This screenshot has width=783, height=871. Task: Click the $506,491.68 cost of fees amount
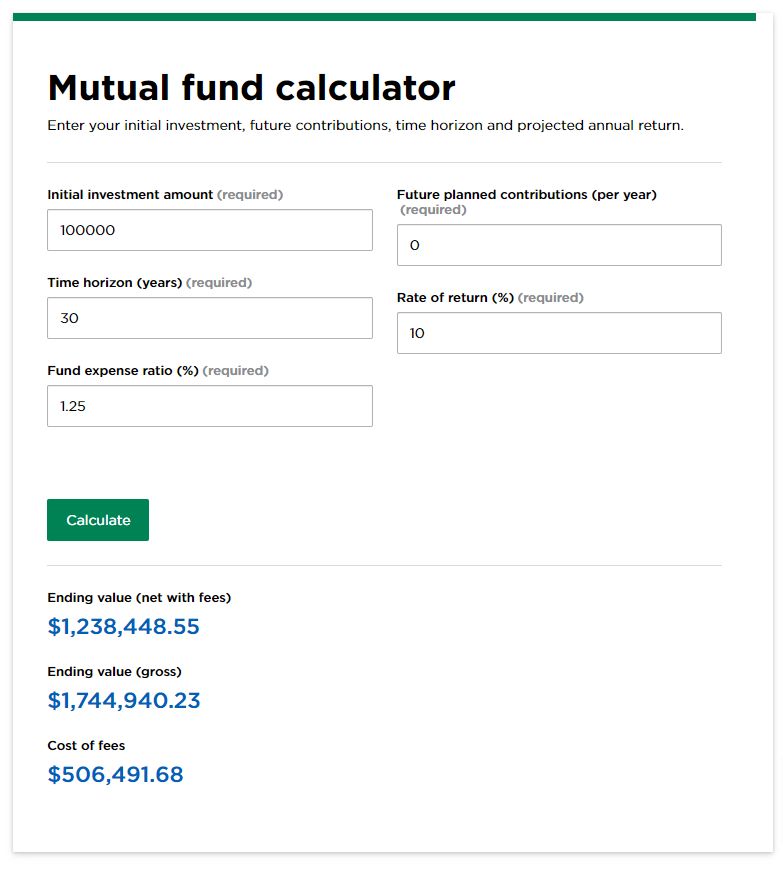coord(115,775)
